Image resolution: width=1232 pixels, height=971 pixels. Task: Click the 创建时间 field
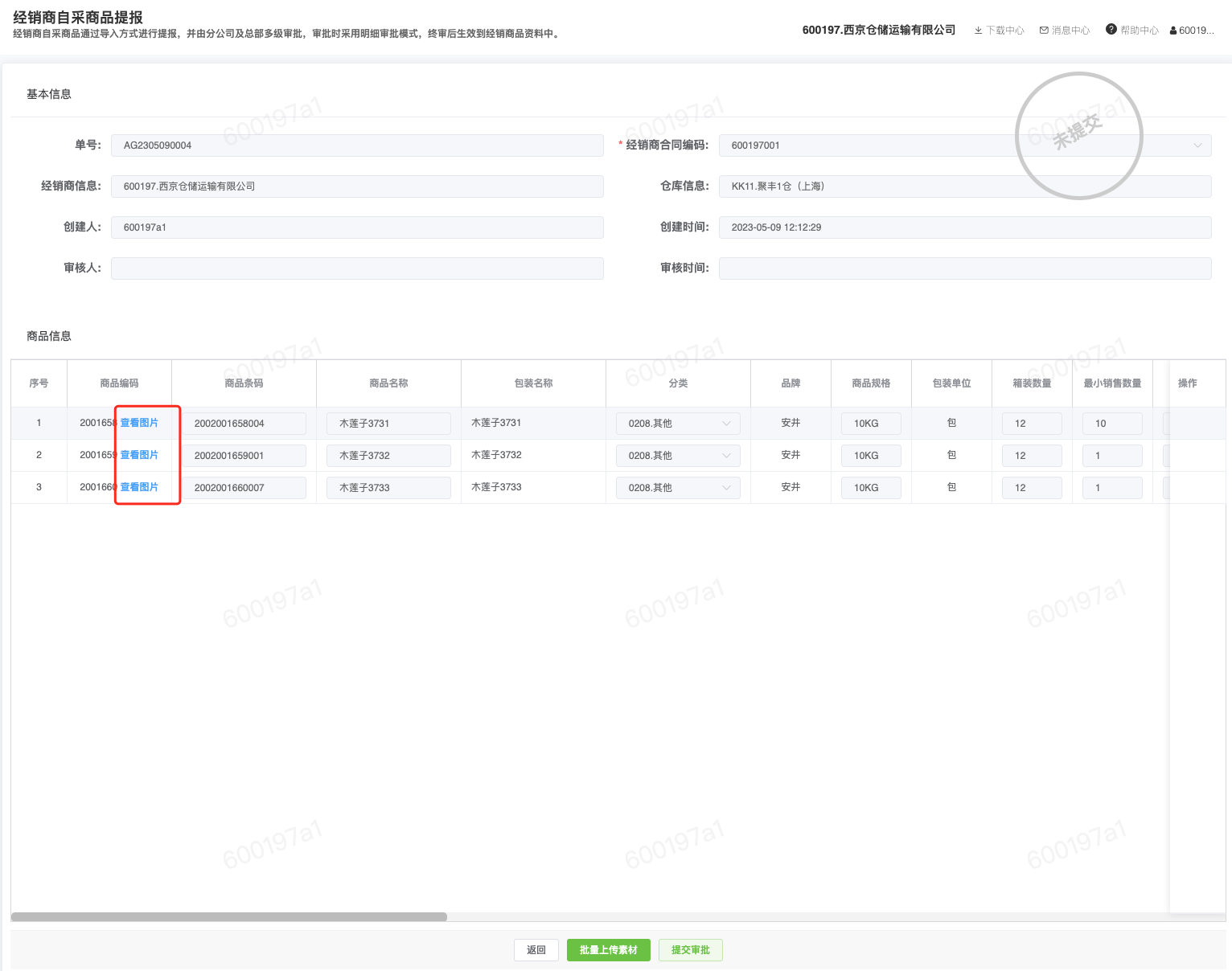click(965, 227)
